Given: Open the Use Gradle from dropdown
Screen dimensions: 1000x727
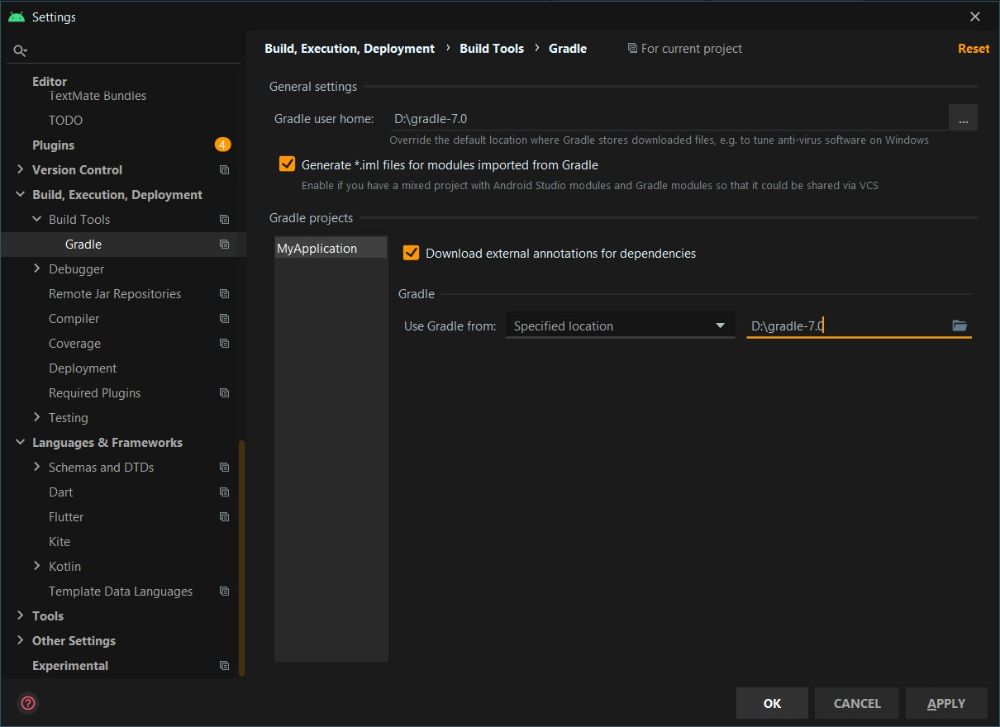Looking at the screenshot, I should pos(619,326).
